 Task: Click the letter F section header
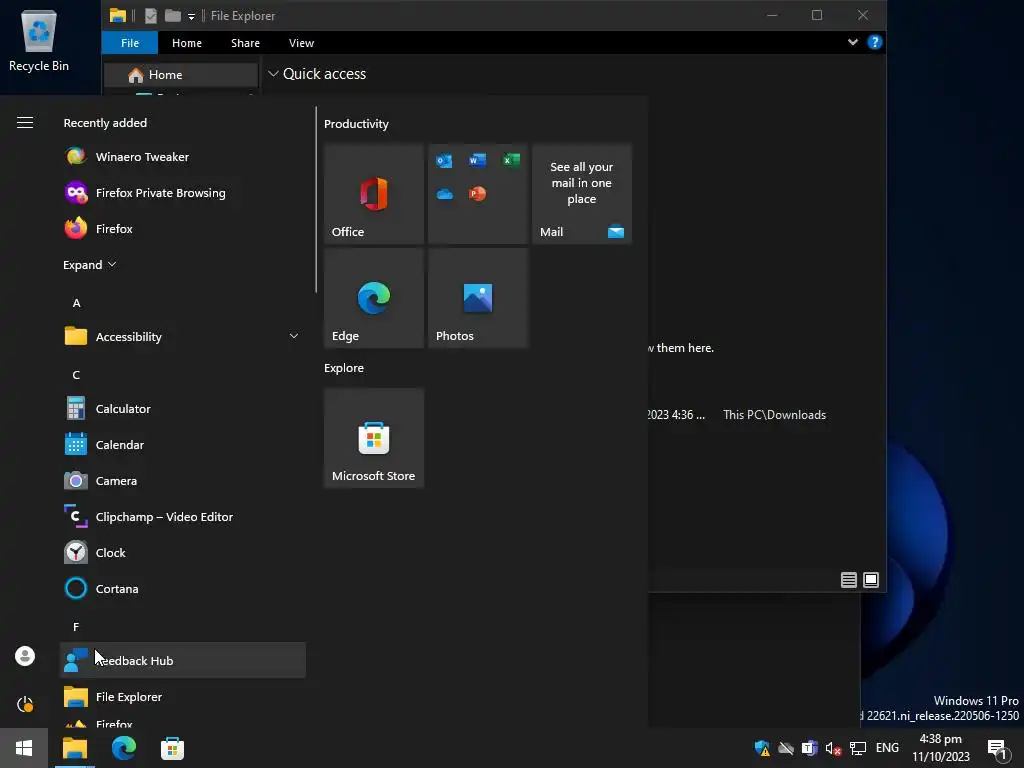pos(76,627)
